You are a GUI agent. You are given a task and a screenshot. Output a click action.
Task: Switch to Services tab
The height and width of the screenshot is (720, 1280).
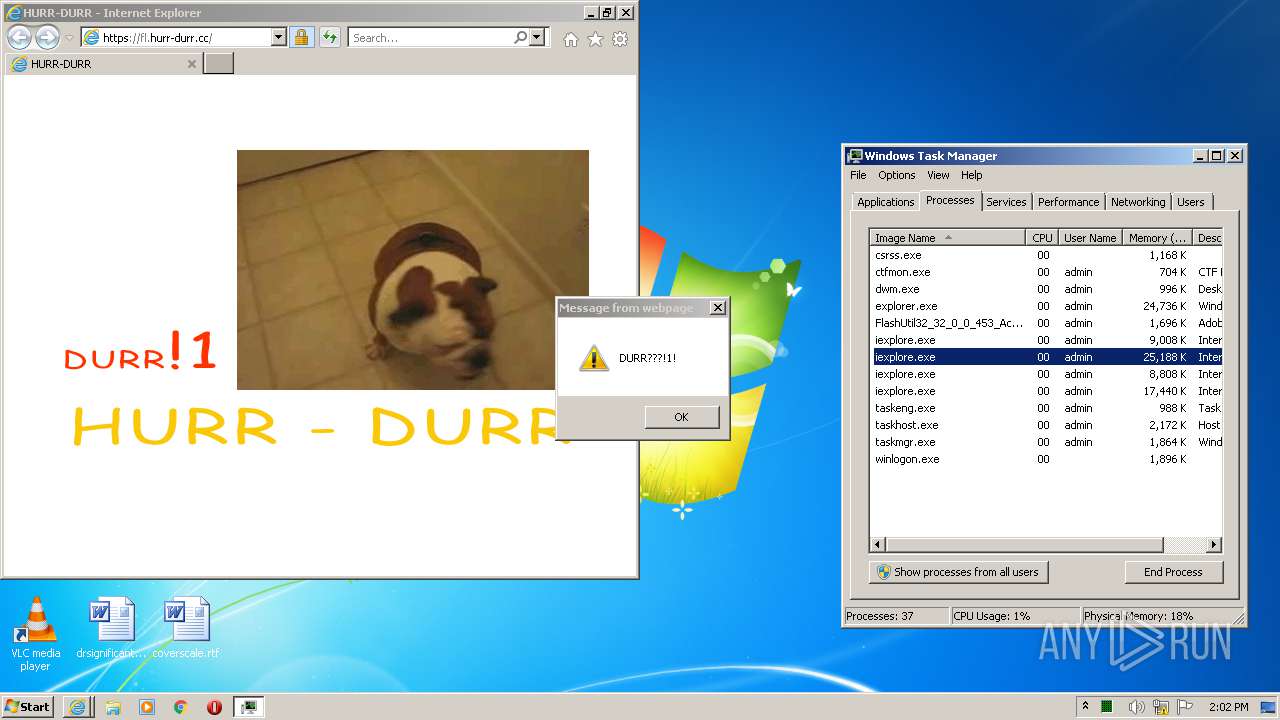(x=1006, y=202)
